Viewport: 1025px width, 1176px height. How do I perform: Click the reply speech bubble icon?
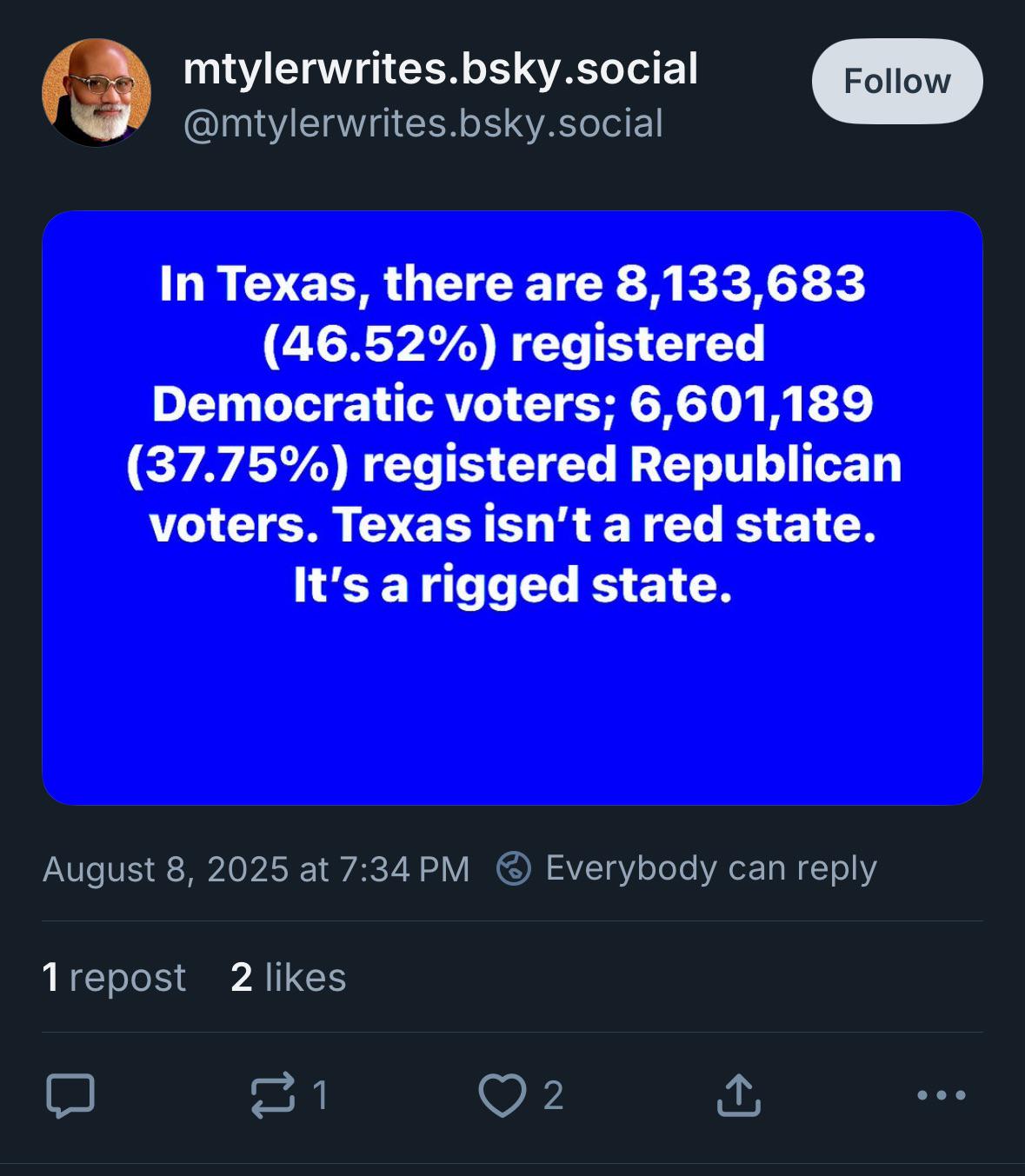70,1094
